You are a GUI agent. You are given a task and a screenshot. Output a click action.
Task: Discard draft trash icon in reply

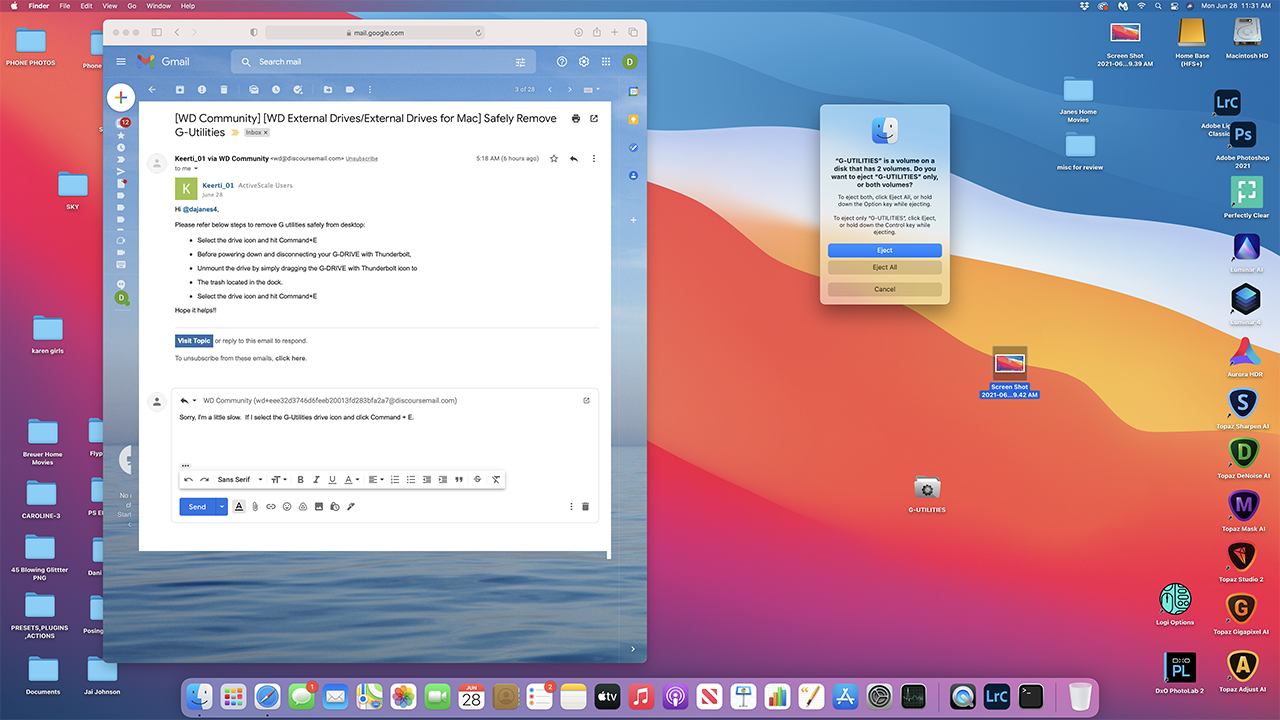tap(586, 507)
